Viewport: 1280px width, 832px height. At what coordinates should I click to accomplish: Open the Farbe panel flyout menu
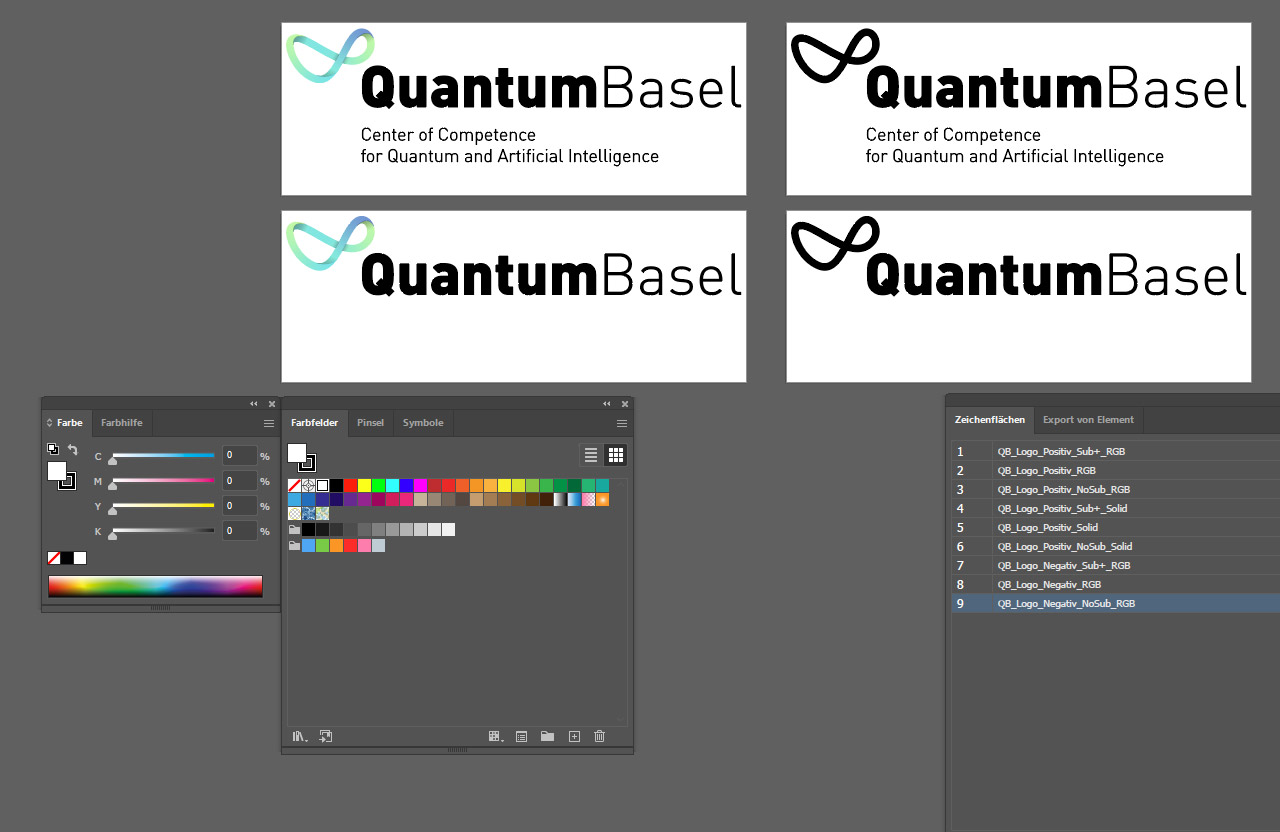click(268, 423)
